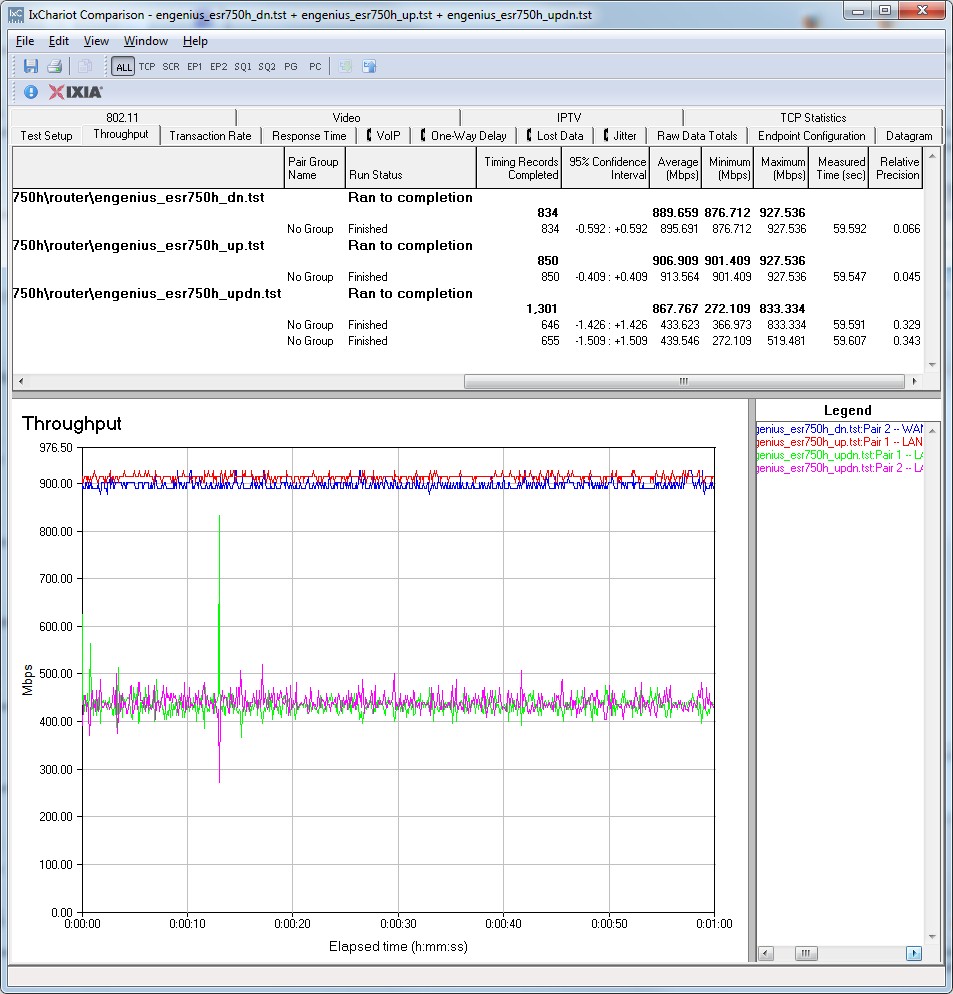Toggle the PC filter button

pyautogui.click(x=315, y=67)
